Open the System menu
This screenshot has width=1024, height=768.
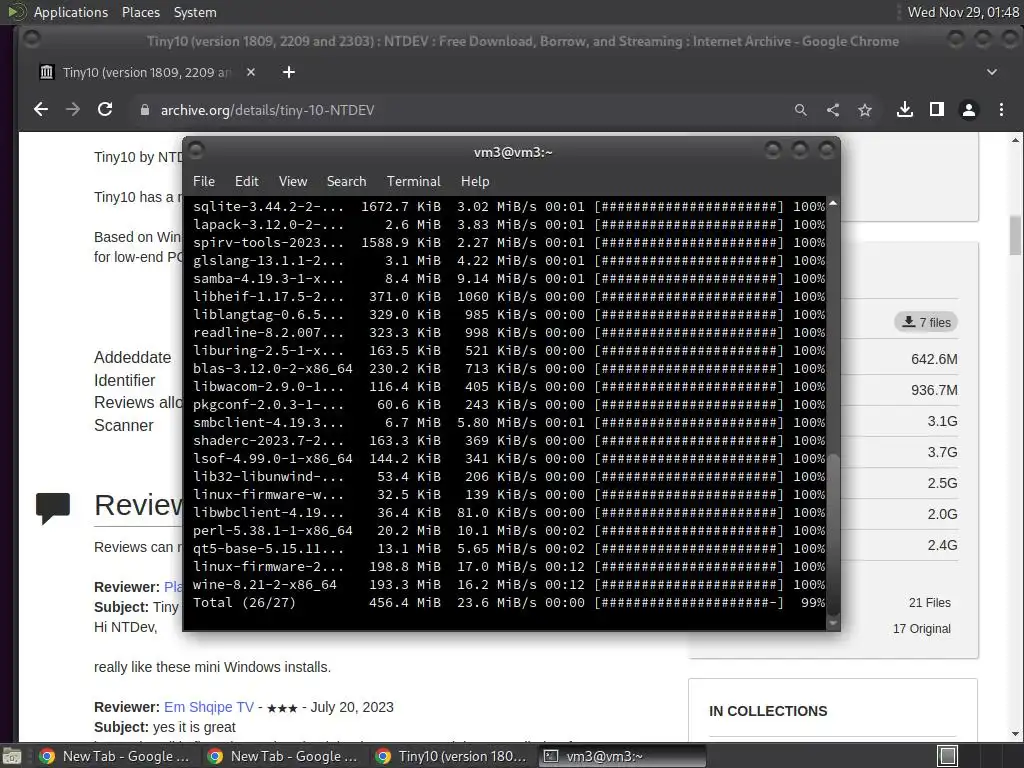click(195, 12)
